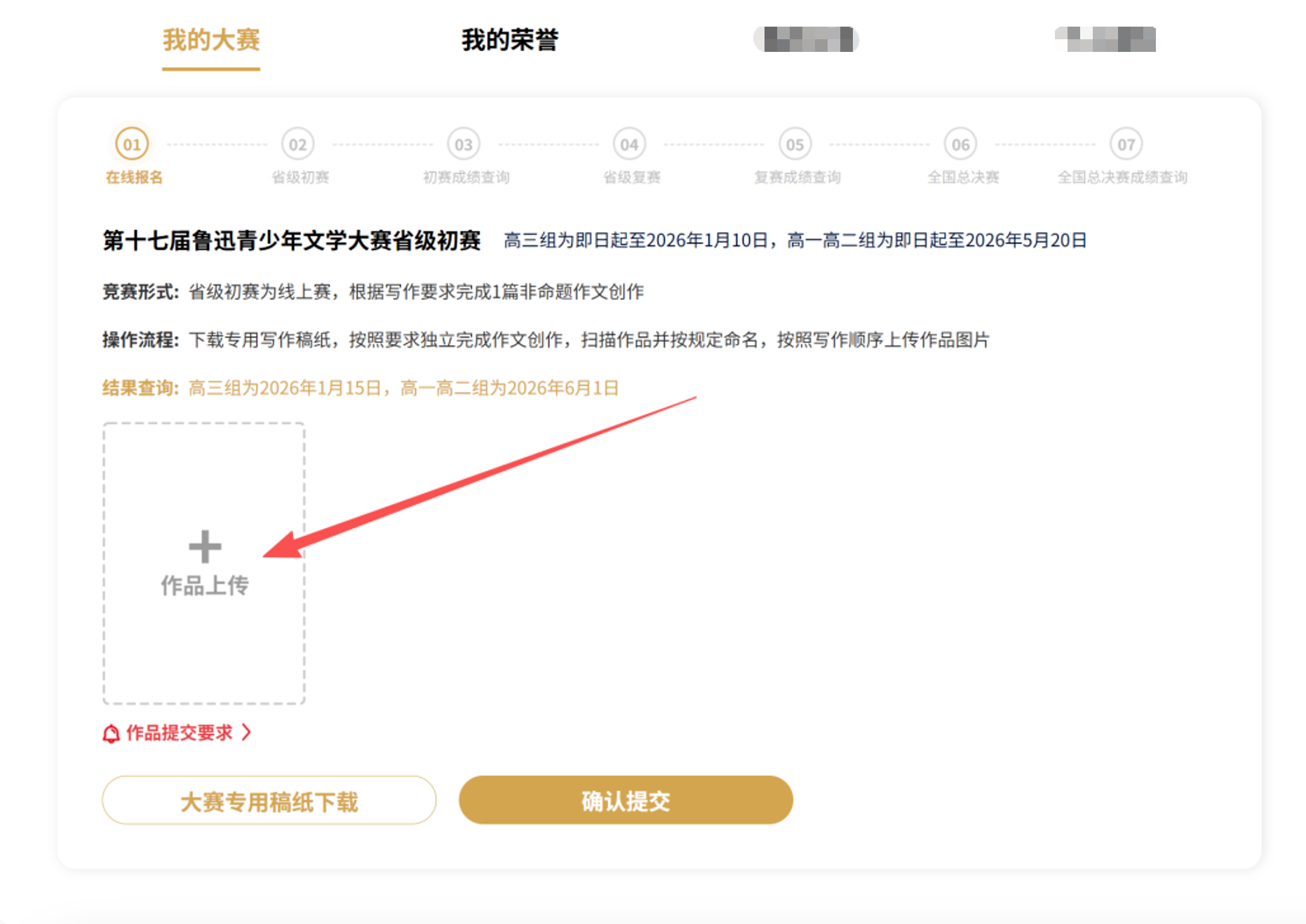Click the 全国总决赛成绩查询 step label

pos(1122,177)
